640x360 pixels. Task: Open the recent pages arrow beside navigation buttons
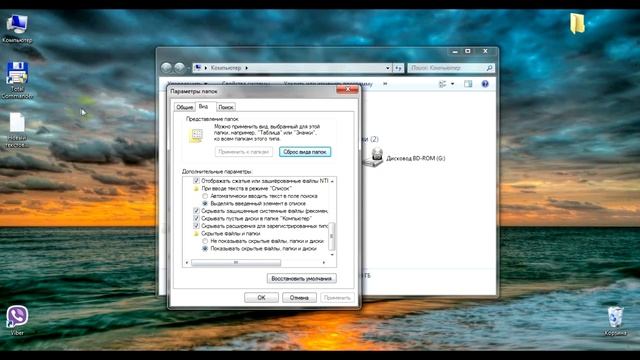pyautogui.click(x=188, y=68)
